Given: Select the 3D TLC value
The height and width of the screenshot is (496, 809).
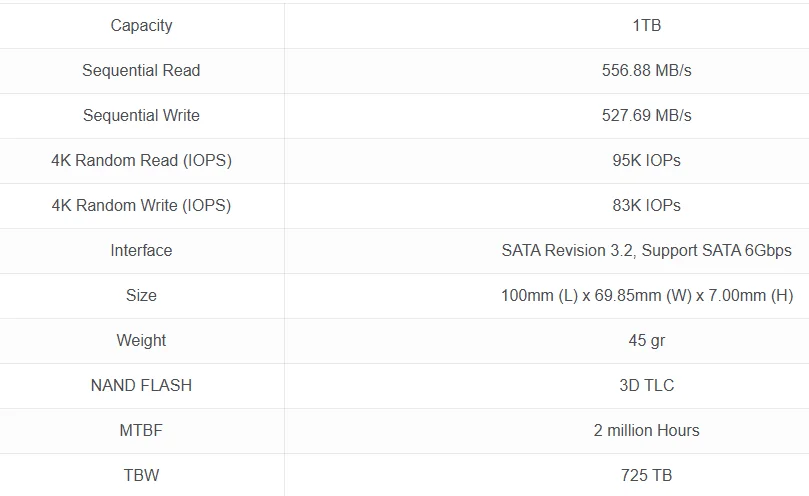Looking at the screenshot, I should [x=646, y=386].
